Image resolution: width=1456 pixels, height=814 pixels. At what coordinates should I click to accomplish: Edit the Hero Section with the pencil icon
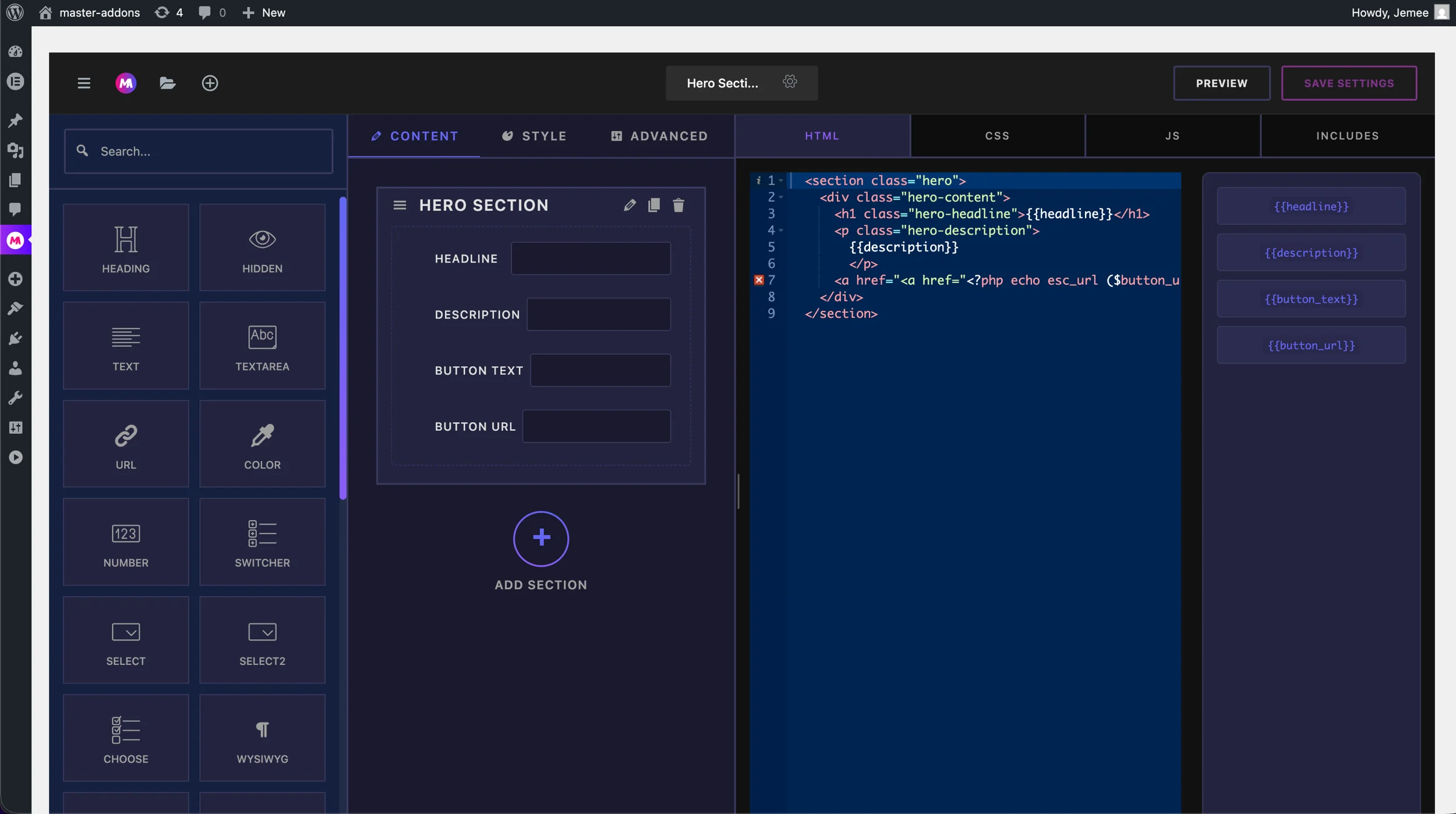click(x=629, y=206)
